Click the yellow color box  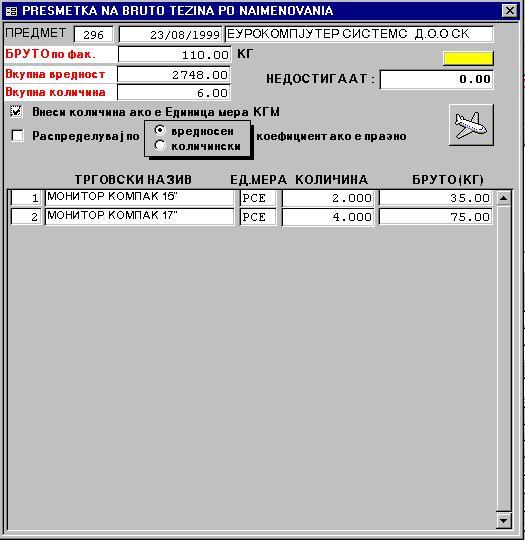[468, 58]
